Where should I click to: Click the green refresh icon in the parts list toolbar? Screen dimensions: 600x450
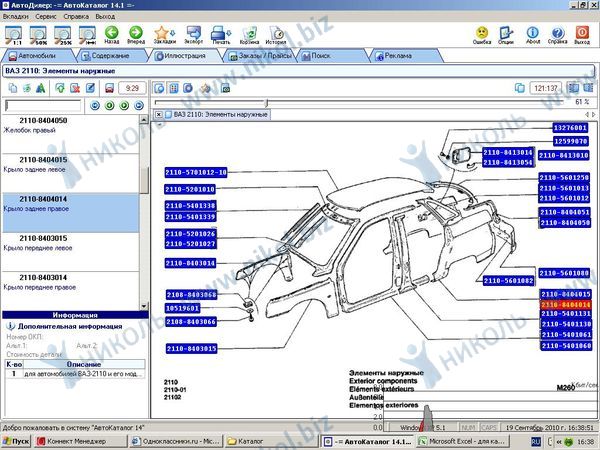coord(27,88)
